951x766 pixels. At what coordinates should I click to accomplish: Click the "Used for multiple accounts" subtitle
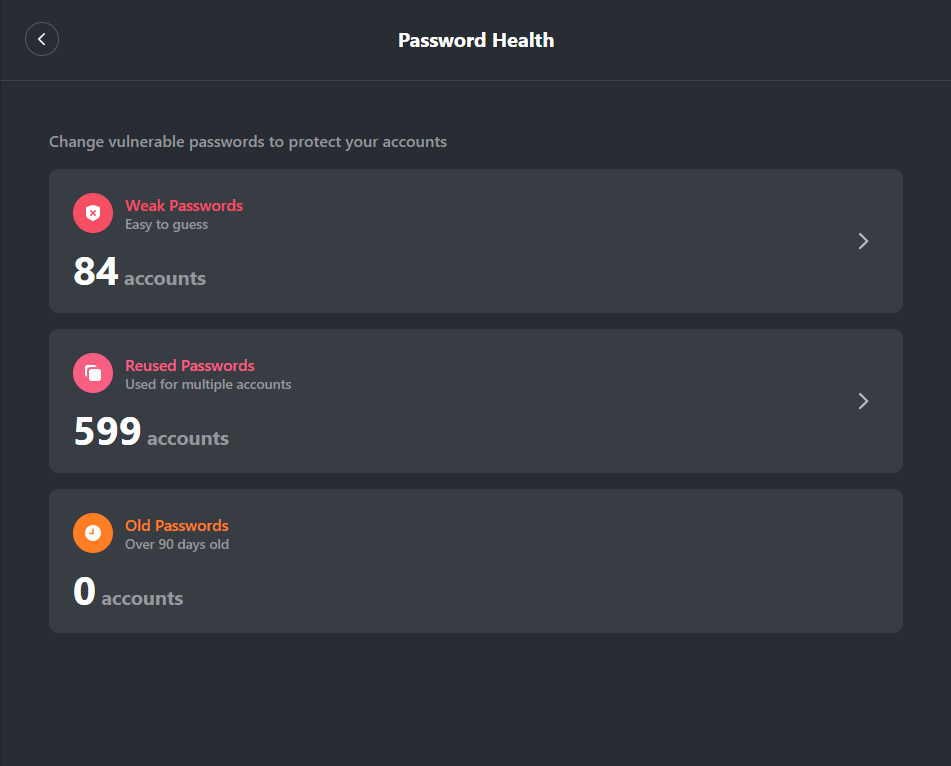click(x=208, y=385)
